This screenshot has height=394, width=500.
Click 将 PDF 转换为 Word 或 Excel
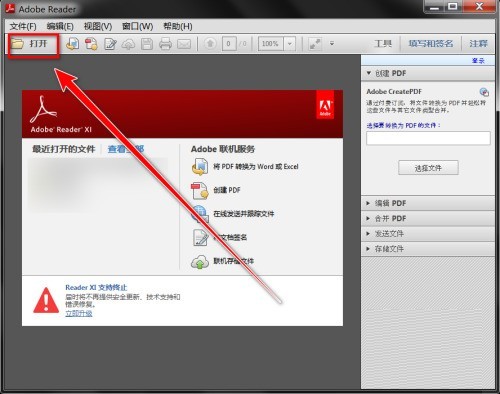(x=256, y=167)
